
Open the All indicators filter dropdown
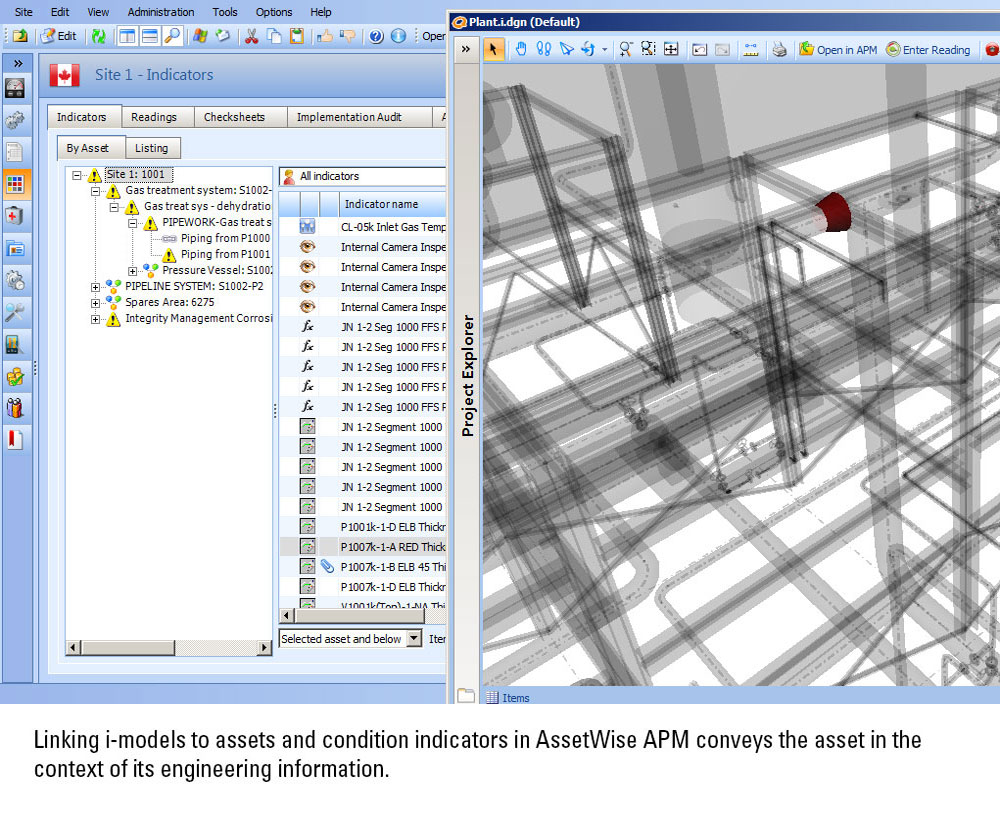(x=362, y=176)
